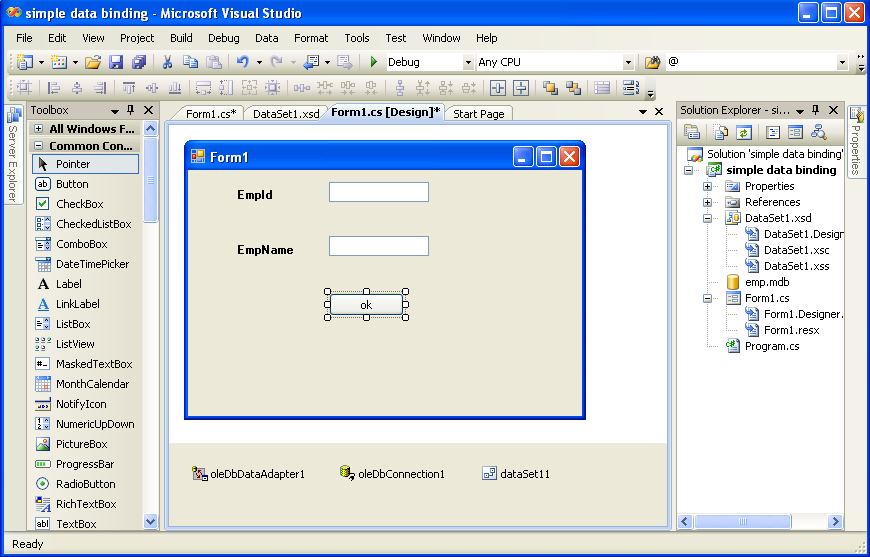Expand the All Windows Forms toolbox group
The image size is (870, 557).
click(38, 129)
